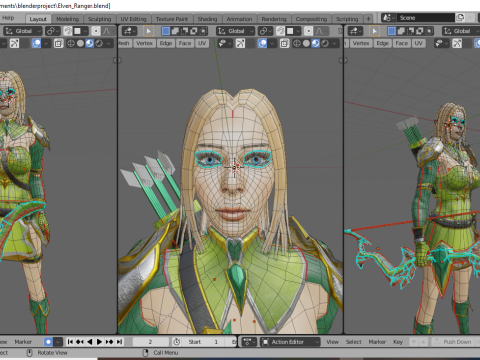Open the Action Editor mode dropdown
The image size is (480, 360).
(290, 342)
